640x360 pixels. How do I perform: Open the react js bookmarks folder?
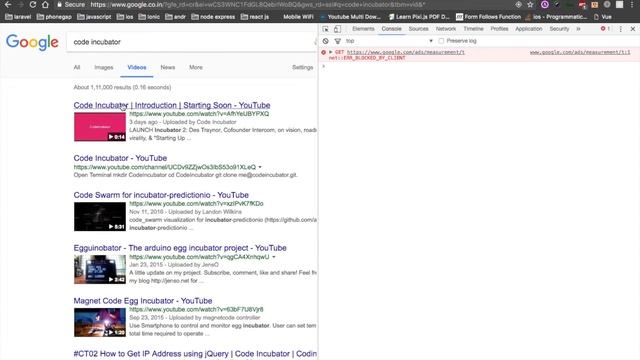[x=255, y=17]
